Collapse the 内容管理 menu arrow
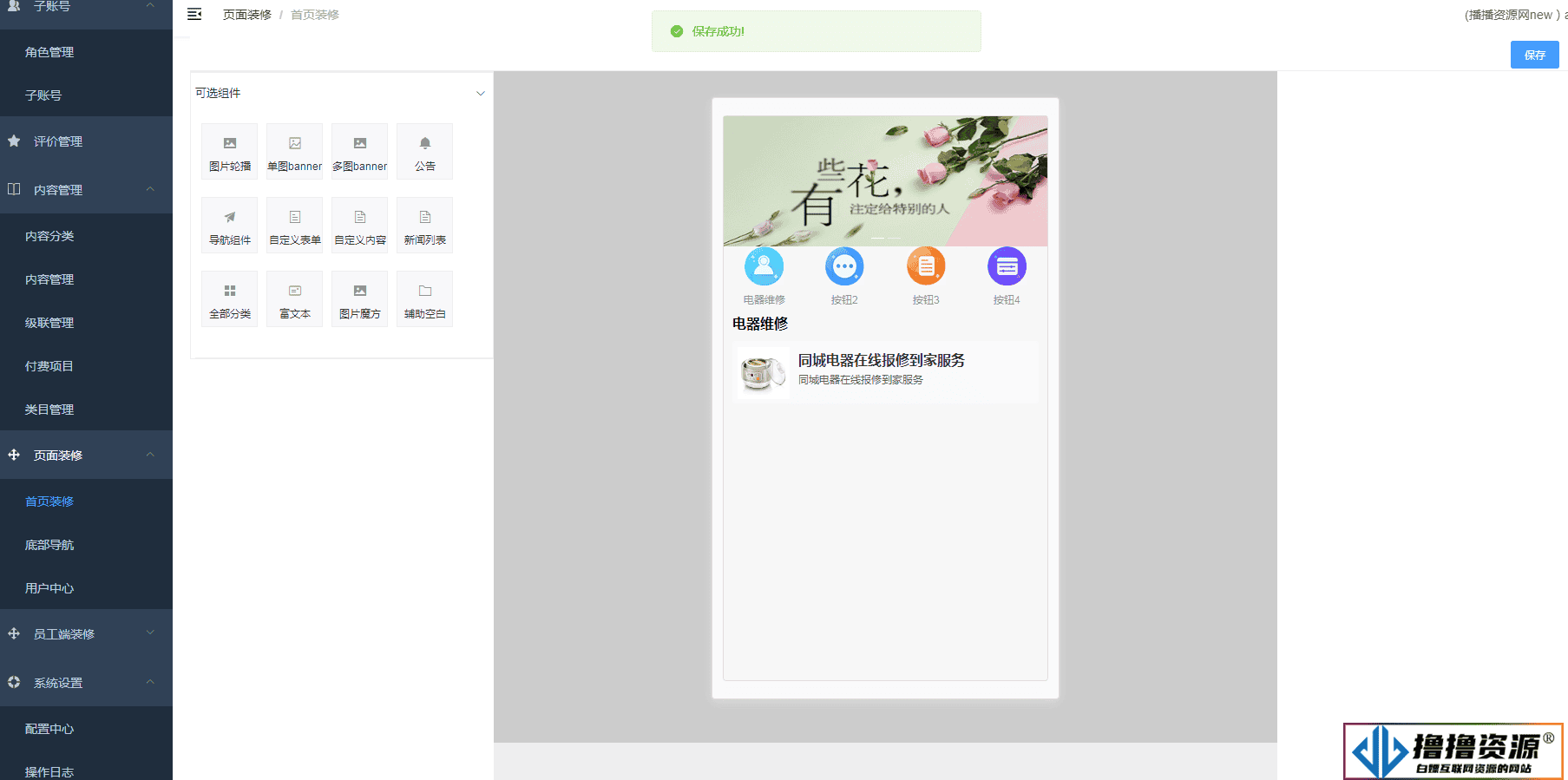The height and width of the screenshot is (780, 1568). click(x=150, y=189)
